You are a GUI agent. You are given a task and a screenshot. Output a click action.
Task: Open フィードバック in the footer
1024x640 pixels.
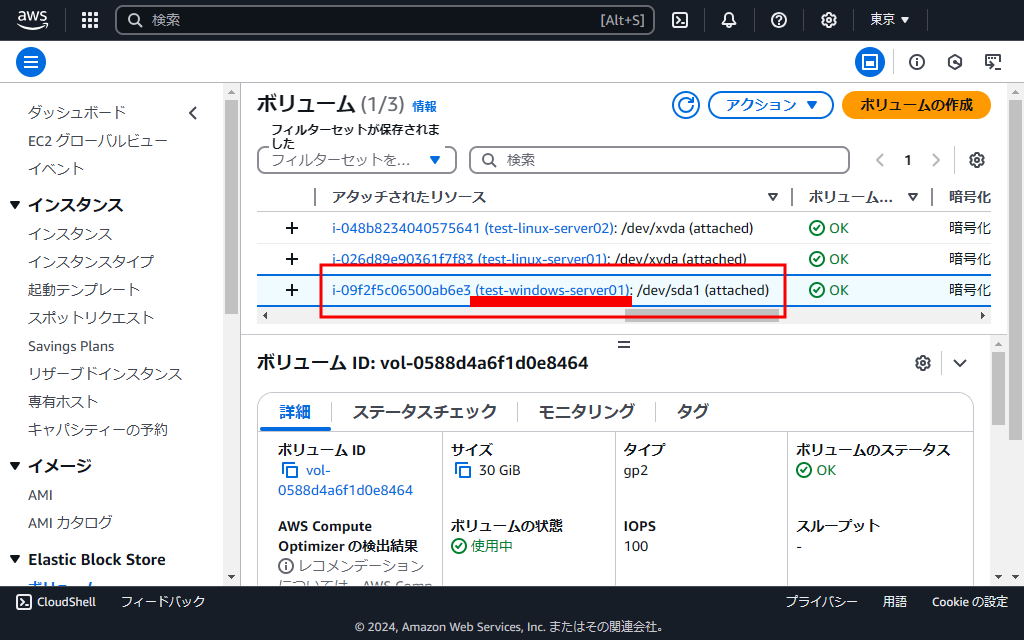point(163,602)
